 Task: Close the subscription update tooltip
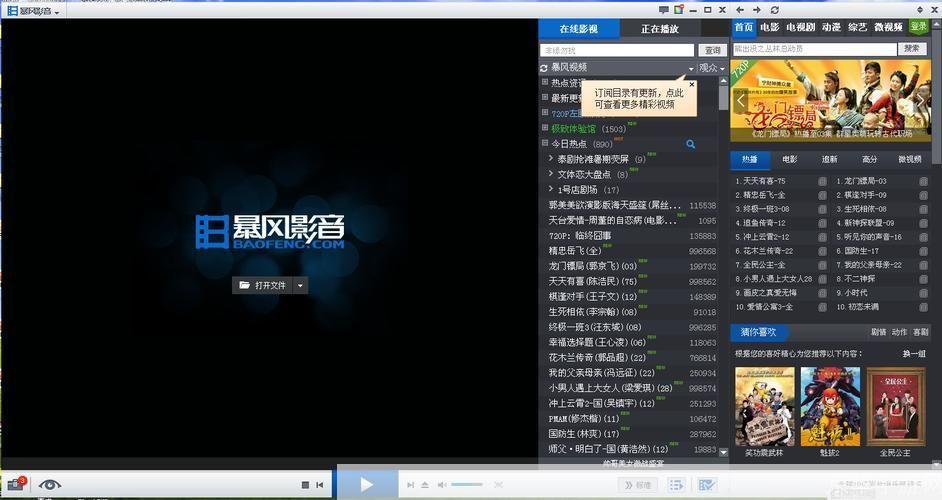(x=691, y=85)
